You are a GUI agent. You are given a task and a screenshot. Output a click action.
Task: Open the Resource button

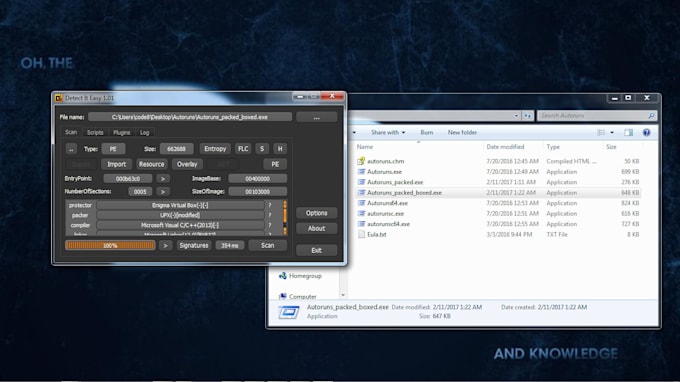click(151, 164)
